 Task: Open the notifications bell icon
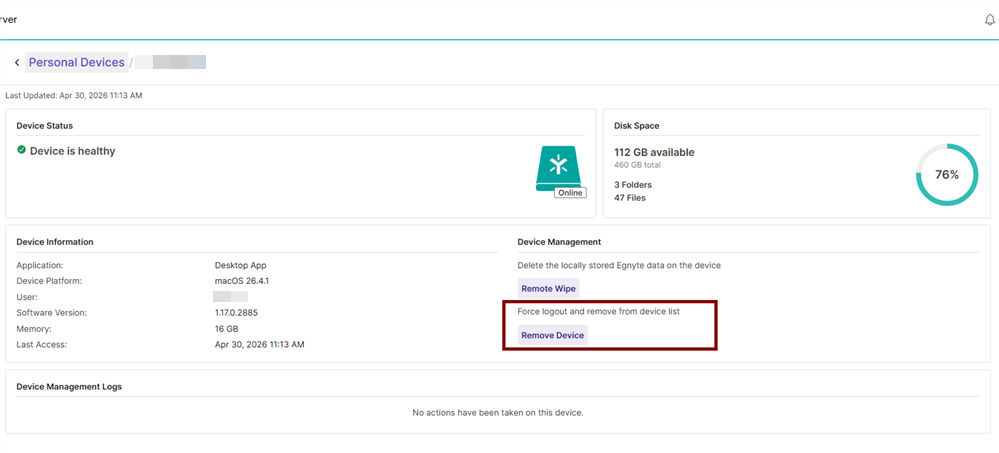coord(989,20)
